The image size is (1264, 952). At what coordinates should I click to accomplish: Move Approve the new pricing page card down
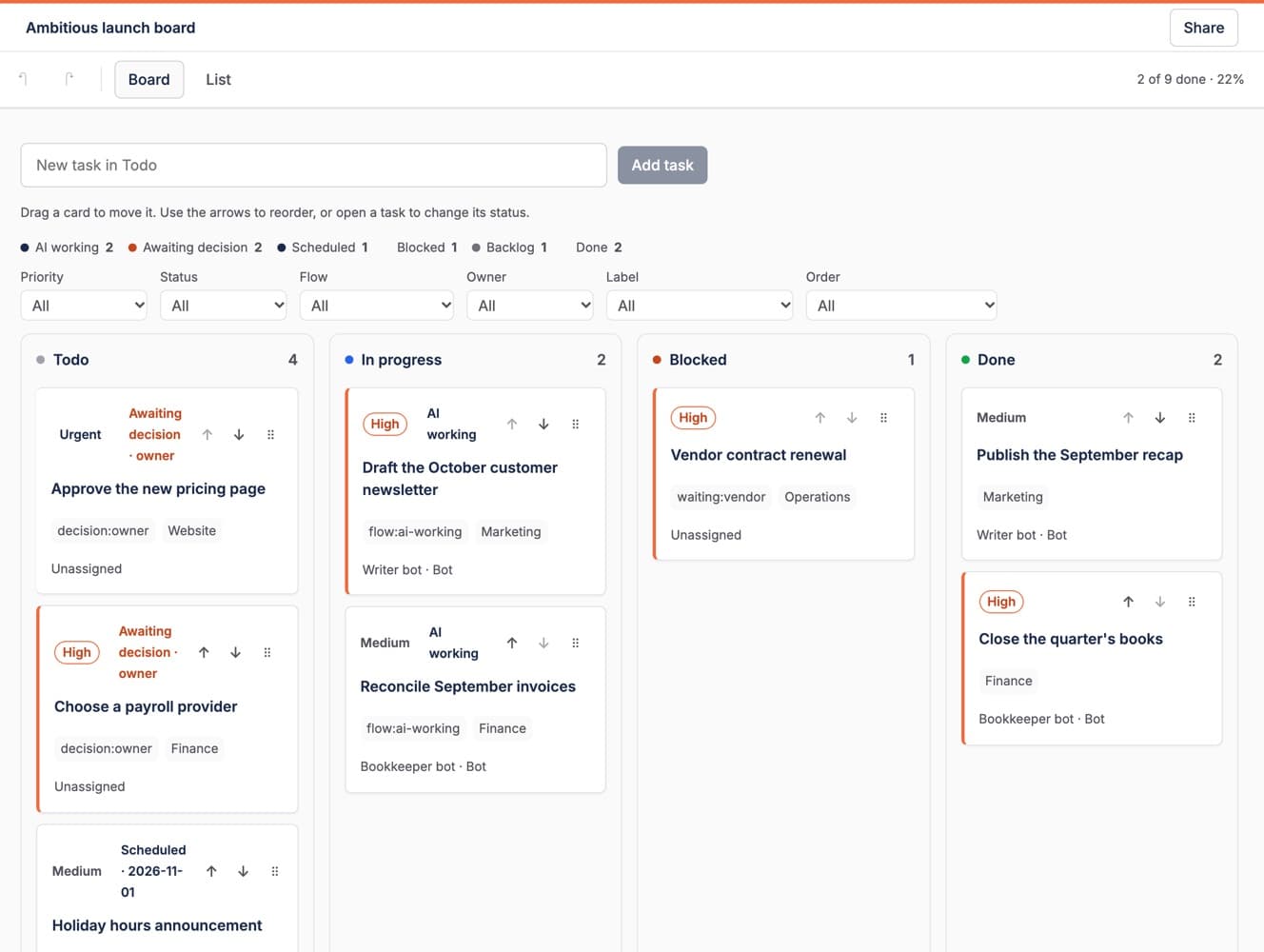(239, 435)
